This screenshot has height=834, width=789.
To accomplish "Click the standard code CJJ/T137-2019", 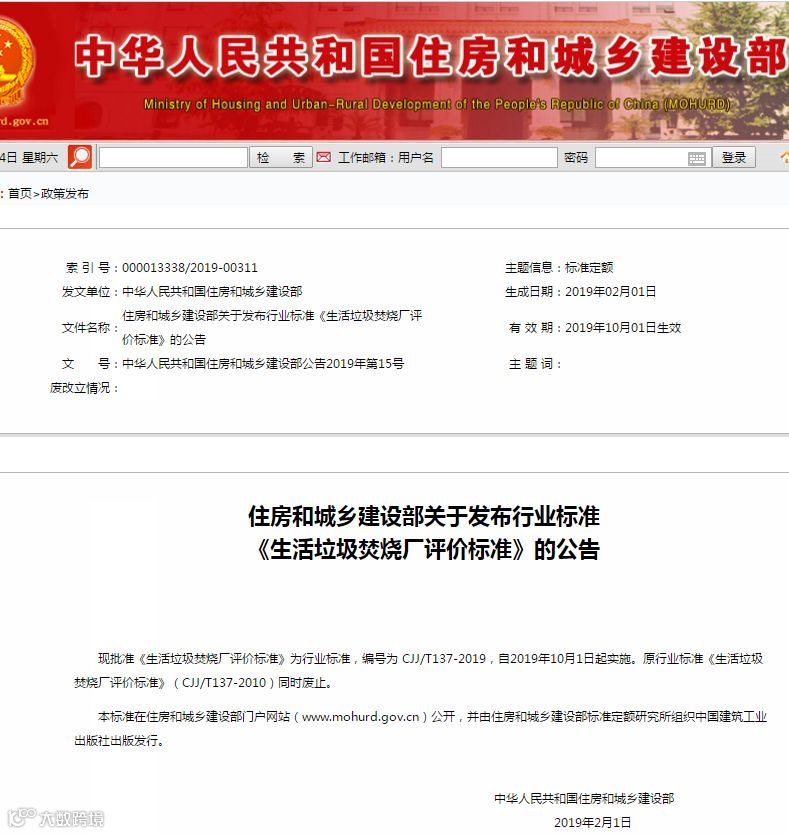I will tap(444, 658).
